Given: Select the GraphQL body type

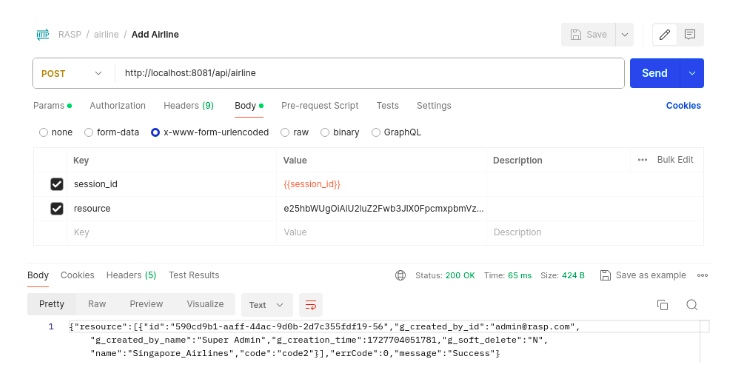Looking at the screenshot, I should (375, 132).
